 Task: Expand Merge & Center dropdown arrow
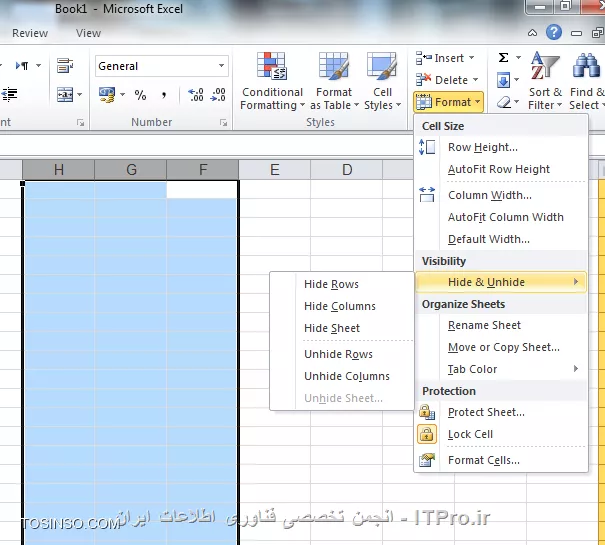point(79,95)
